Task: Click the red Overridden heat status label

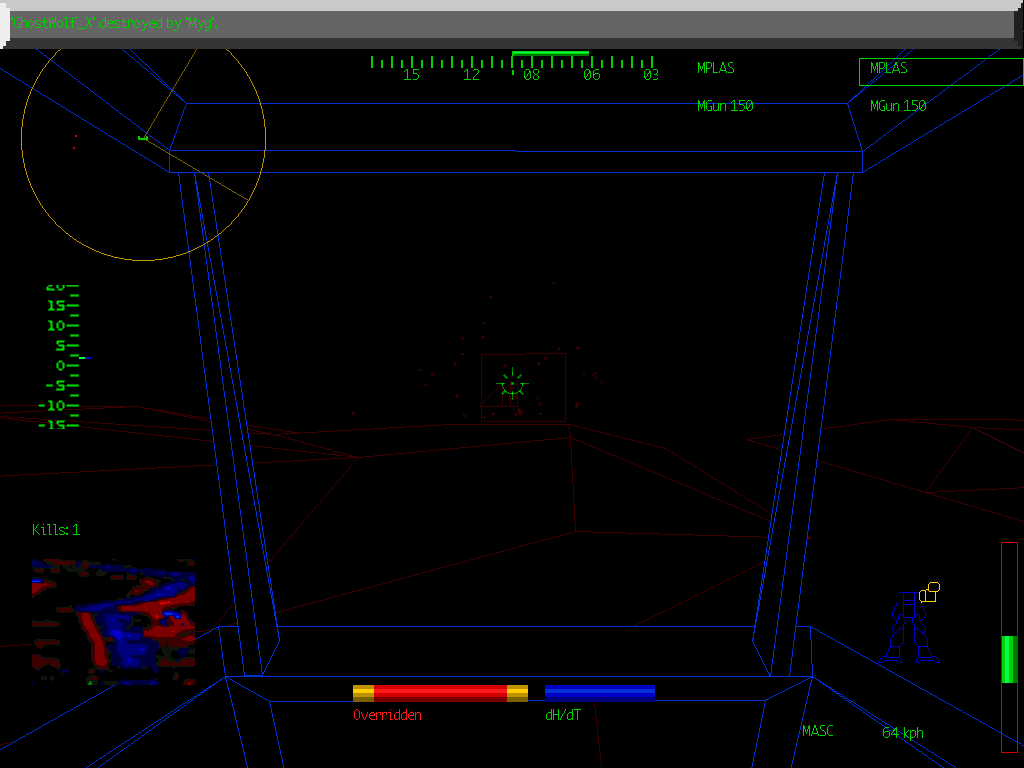Action: (x=387, y=715)
